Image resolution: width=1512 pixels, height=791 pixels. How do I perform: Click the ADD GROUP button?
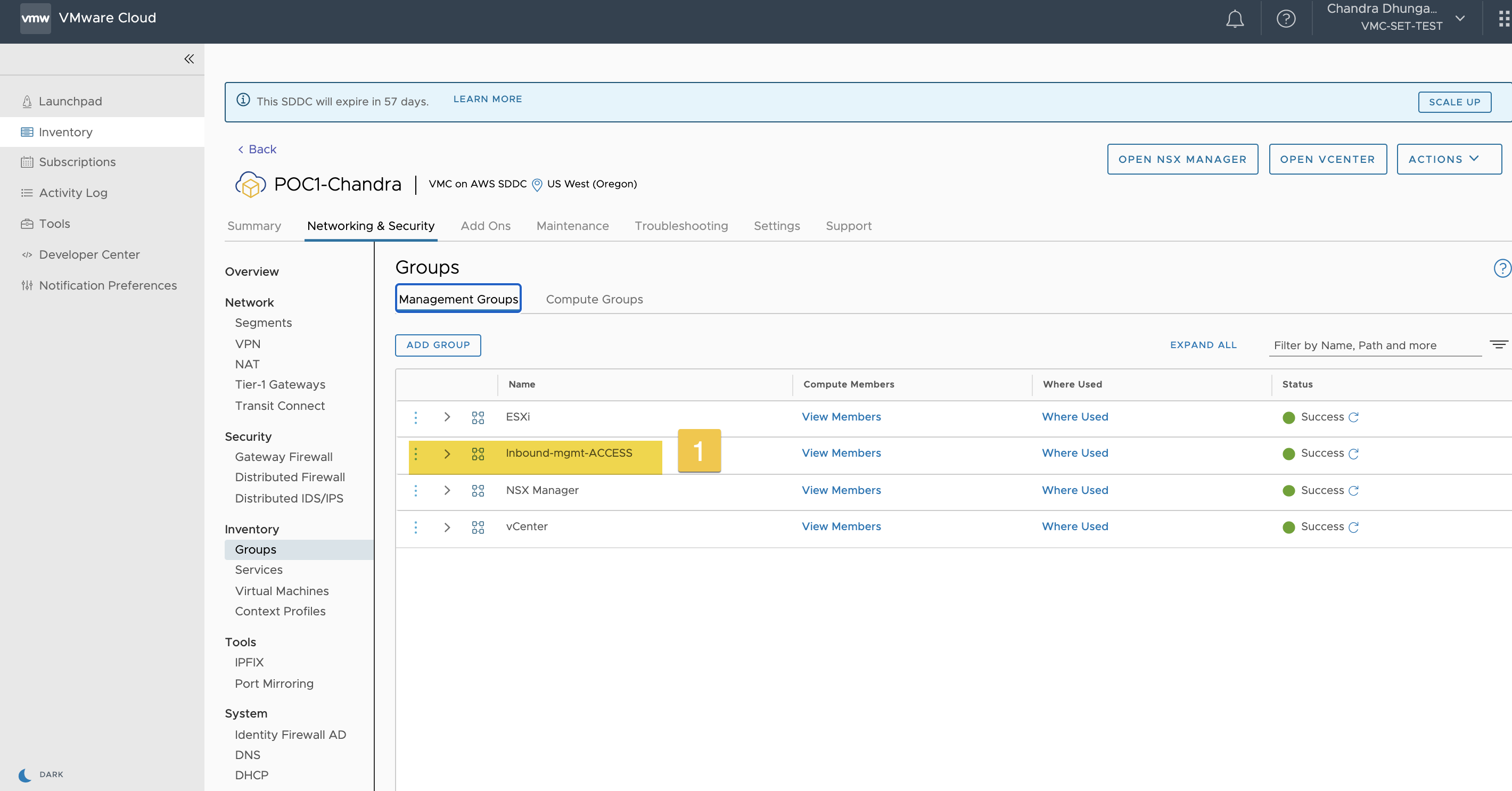coord(438,345)
